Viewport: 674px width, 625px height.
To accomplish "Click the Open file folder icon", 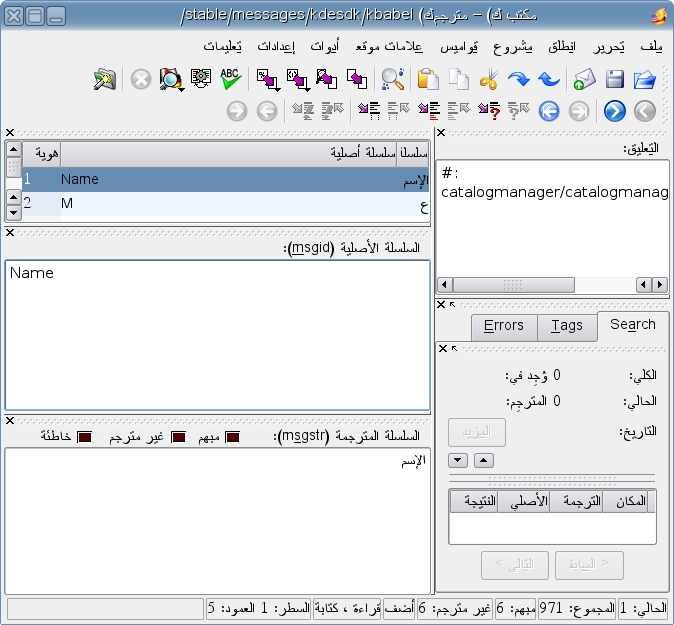I will pyautogui.click(x=645, y=80).
